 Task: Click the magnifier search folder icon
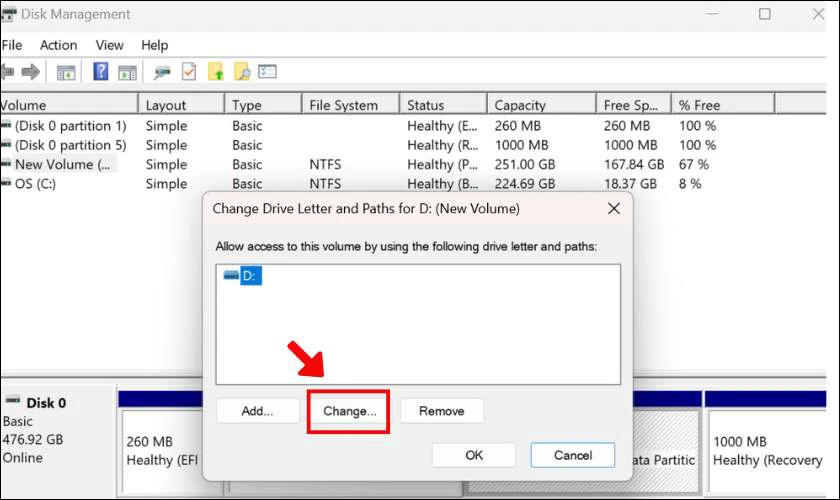[242, 71]
